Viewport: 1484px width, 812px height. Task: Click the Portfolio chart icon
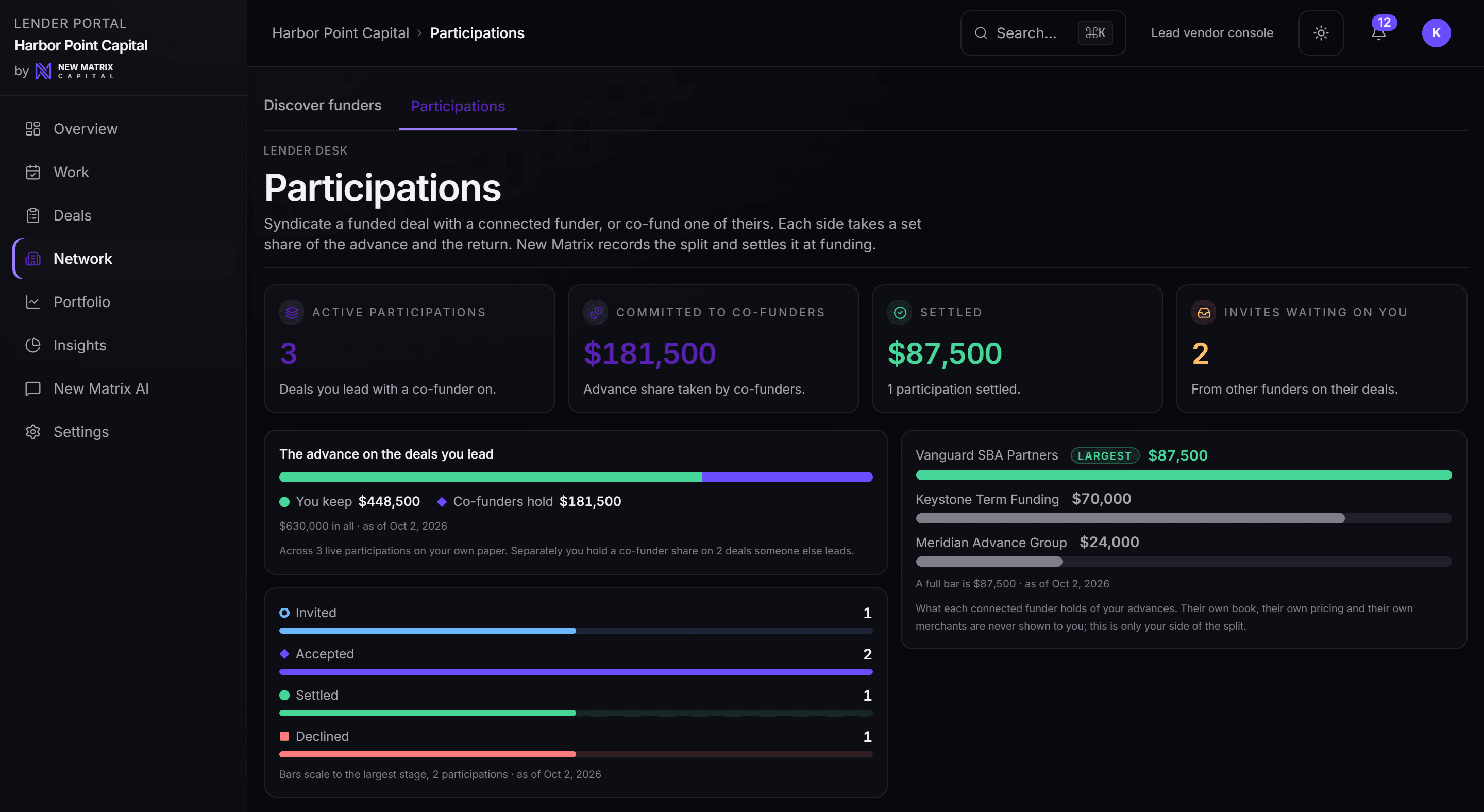pyautogui.click(x=33, y=302)
